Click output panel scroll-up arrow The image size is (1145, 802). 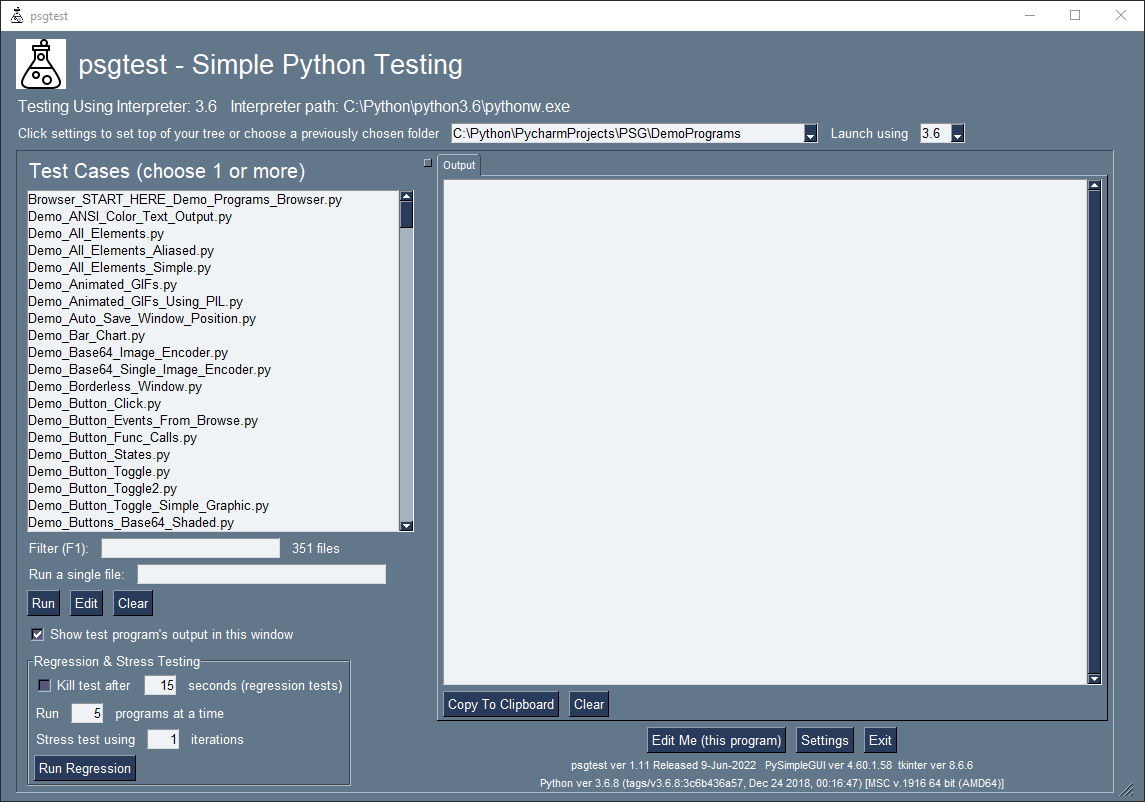[1094, 185]
